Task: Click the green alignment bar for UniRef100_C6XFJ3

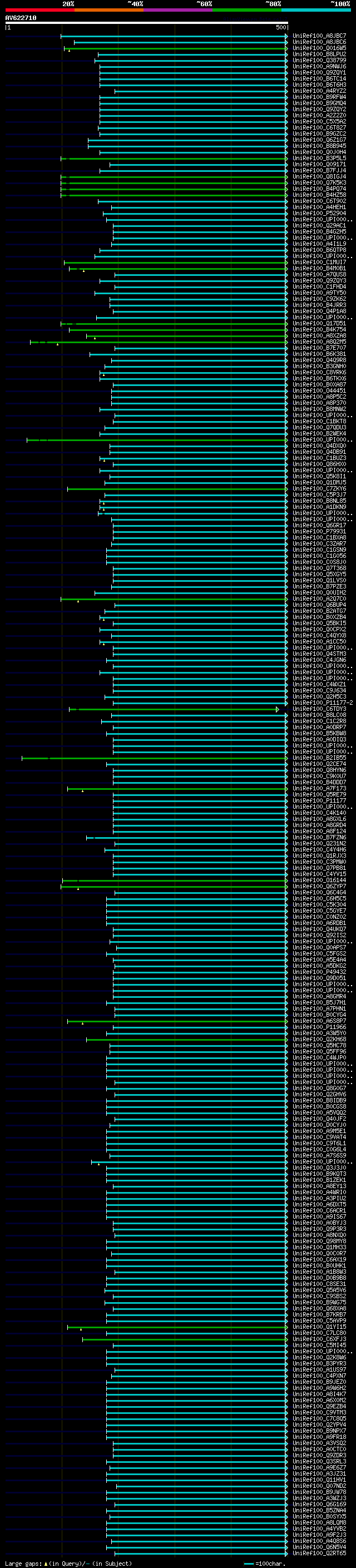Action: point(185,1339)
